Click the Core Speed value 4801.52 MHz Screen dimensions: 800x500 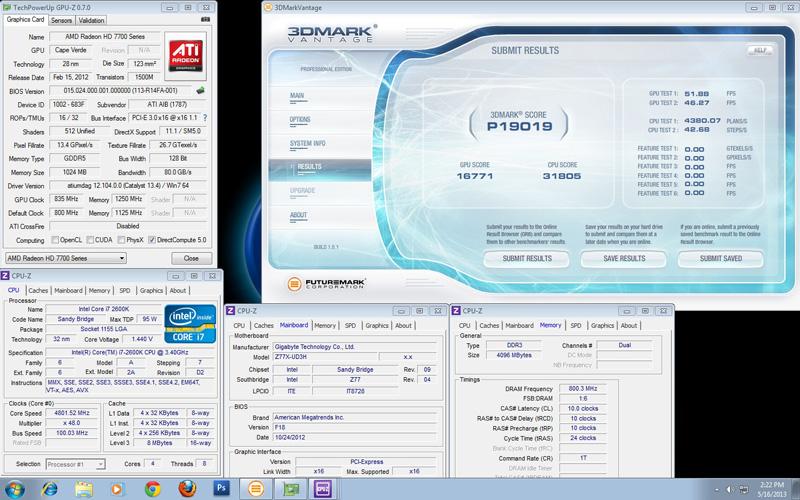[x=72, y=413]
